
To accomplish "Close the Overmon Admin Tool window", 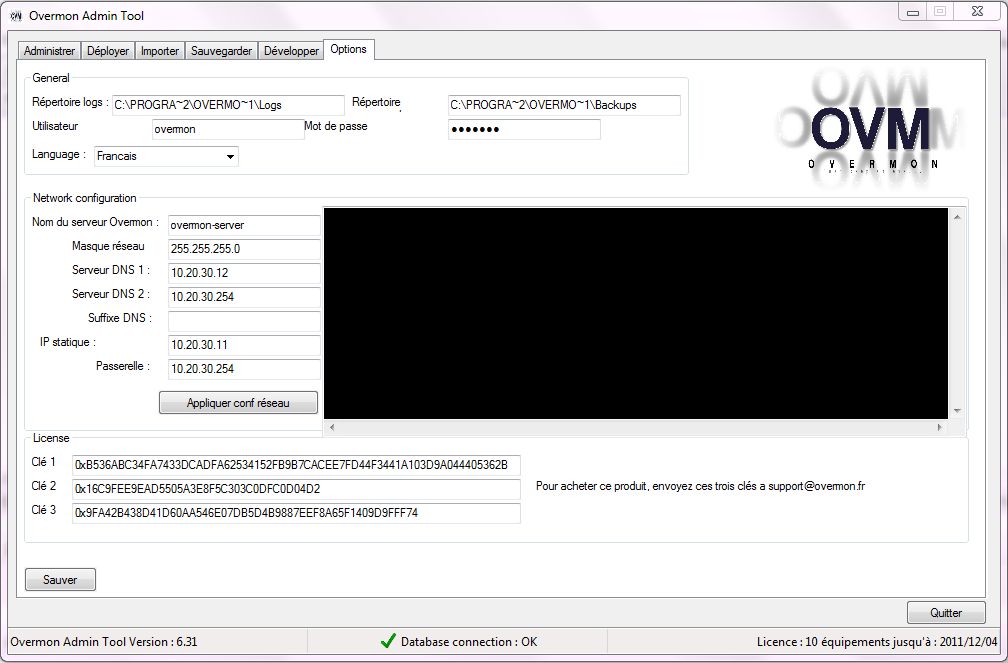I will click(x=977, y=12).
